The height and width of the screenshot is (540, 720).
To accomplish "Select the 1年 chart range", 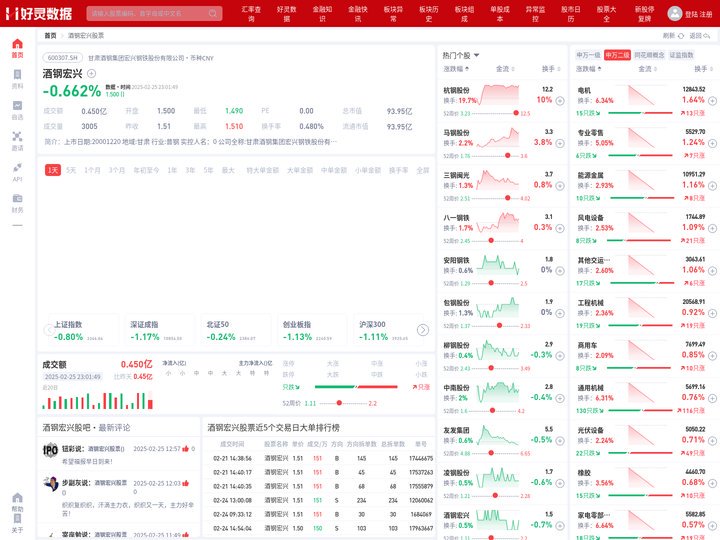I will click(x=172, y=170).
